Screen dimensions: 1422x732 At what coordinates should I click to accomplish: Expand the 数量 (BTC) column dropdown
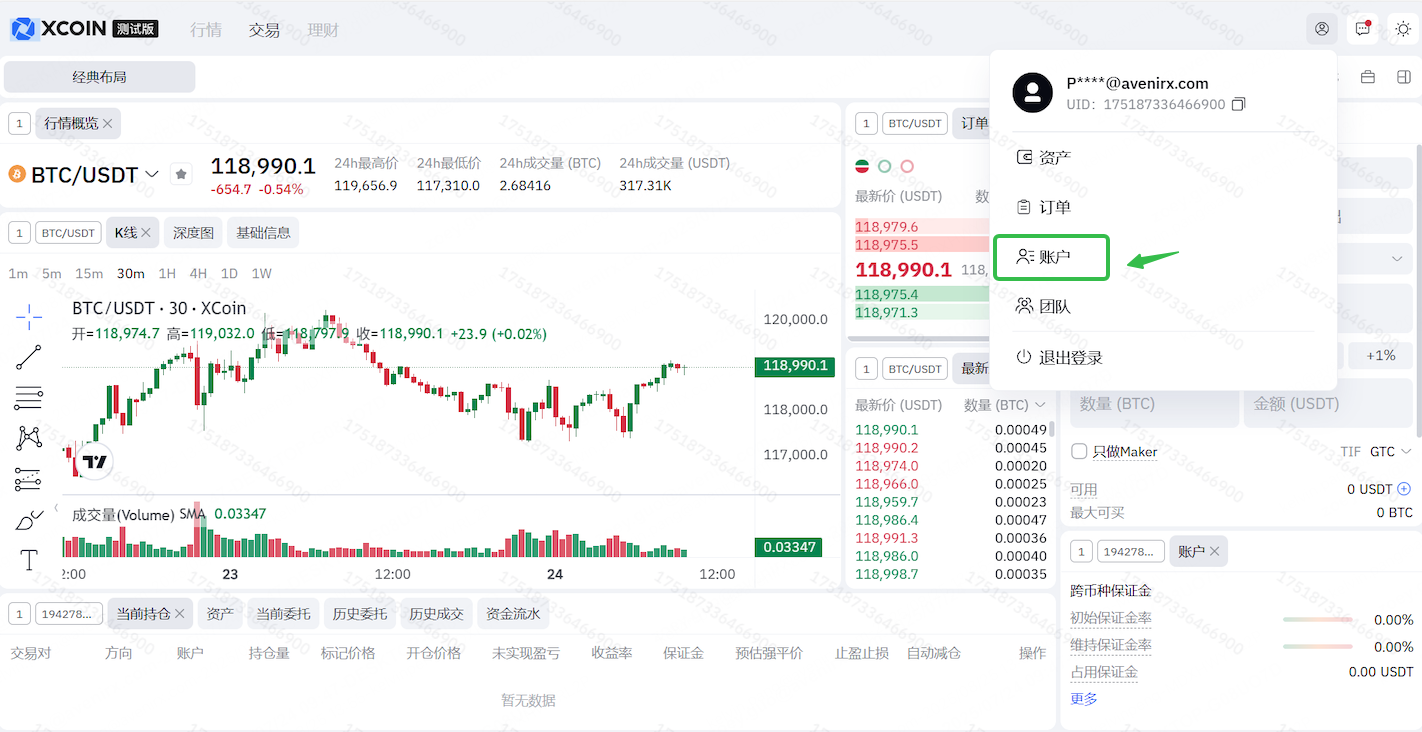[1040, 405]
